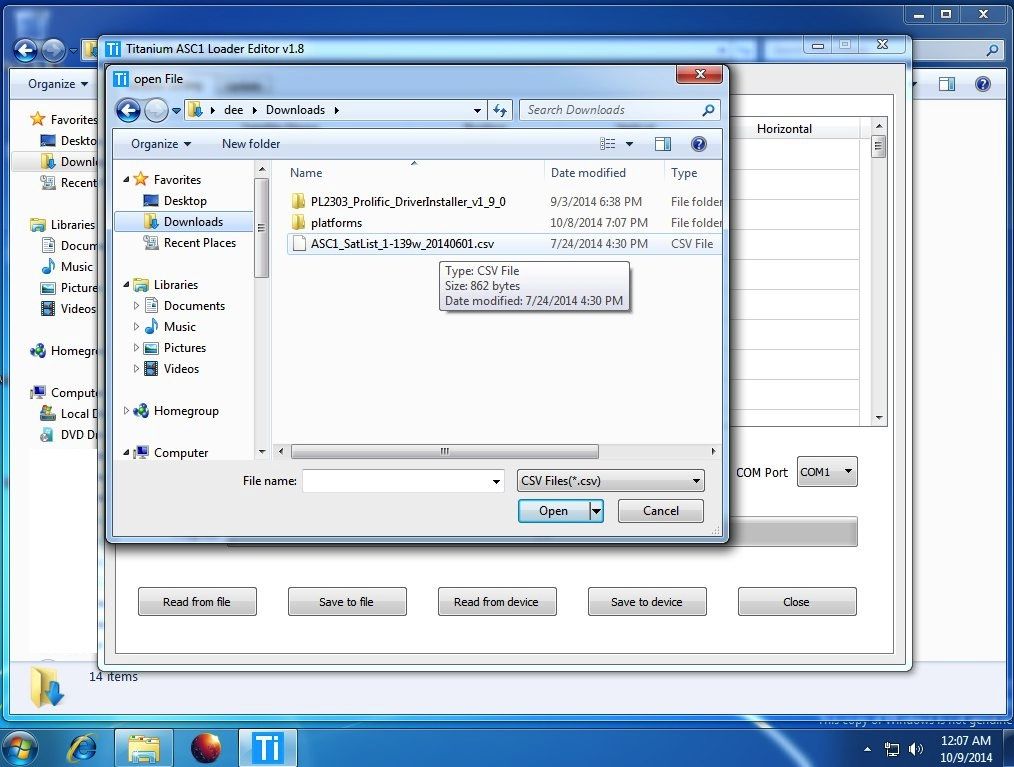Select Desktop under Favorites in dialog
Image resolution: width=1014 pixels, height=767 pixels.
point(185,200)
